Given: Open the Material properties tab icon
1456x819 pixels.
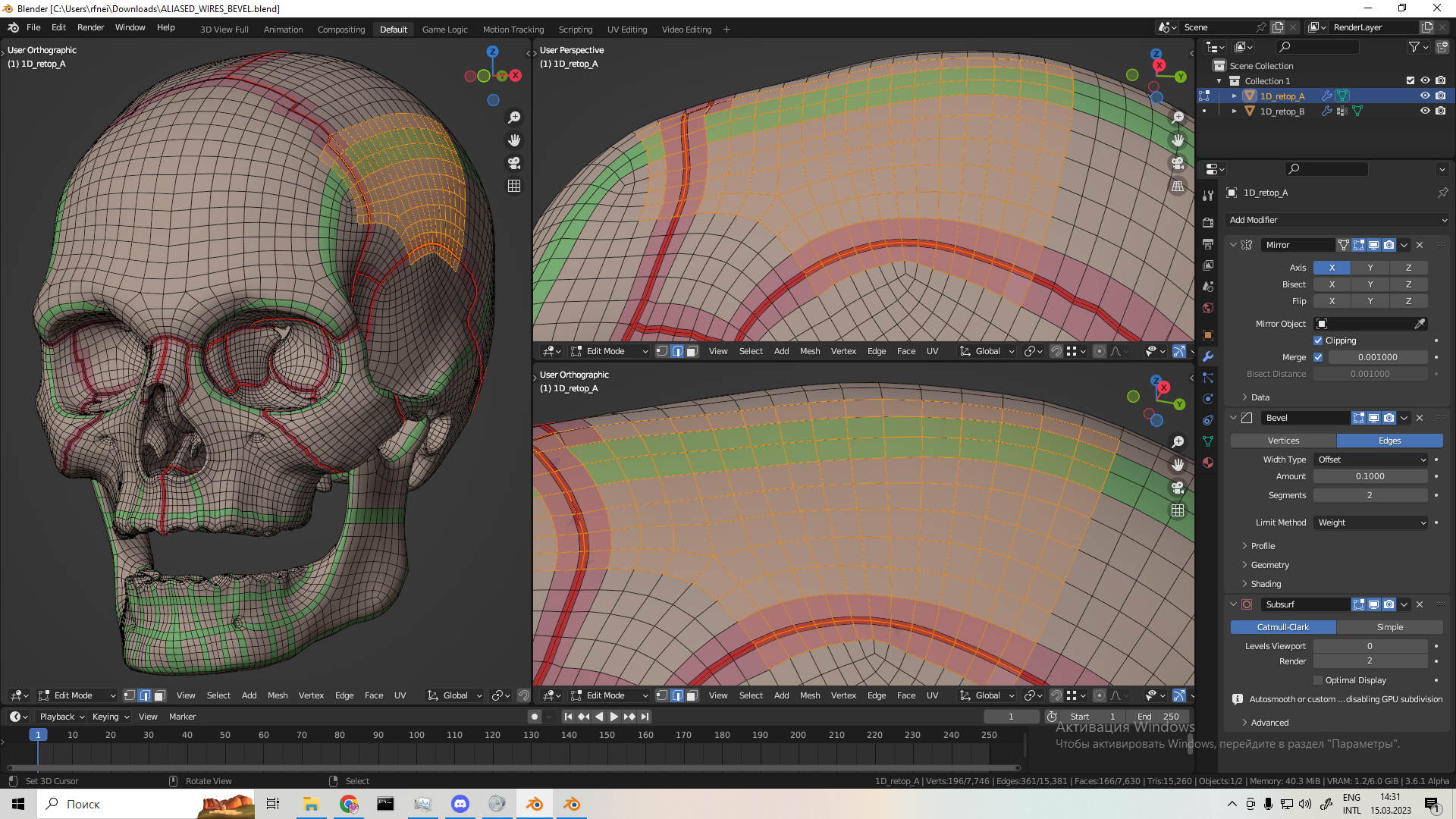Looking at the screenshot, I should click(x=1208, y=463).
